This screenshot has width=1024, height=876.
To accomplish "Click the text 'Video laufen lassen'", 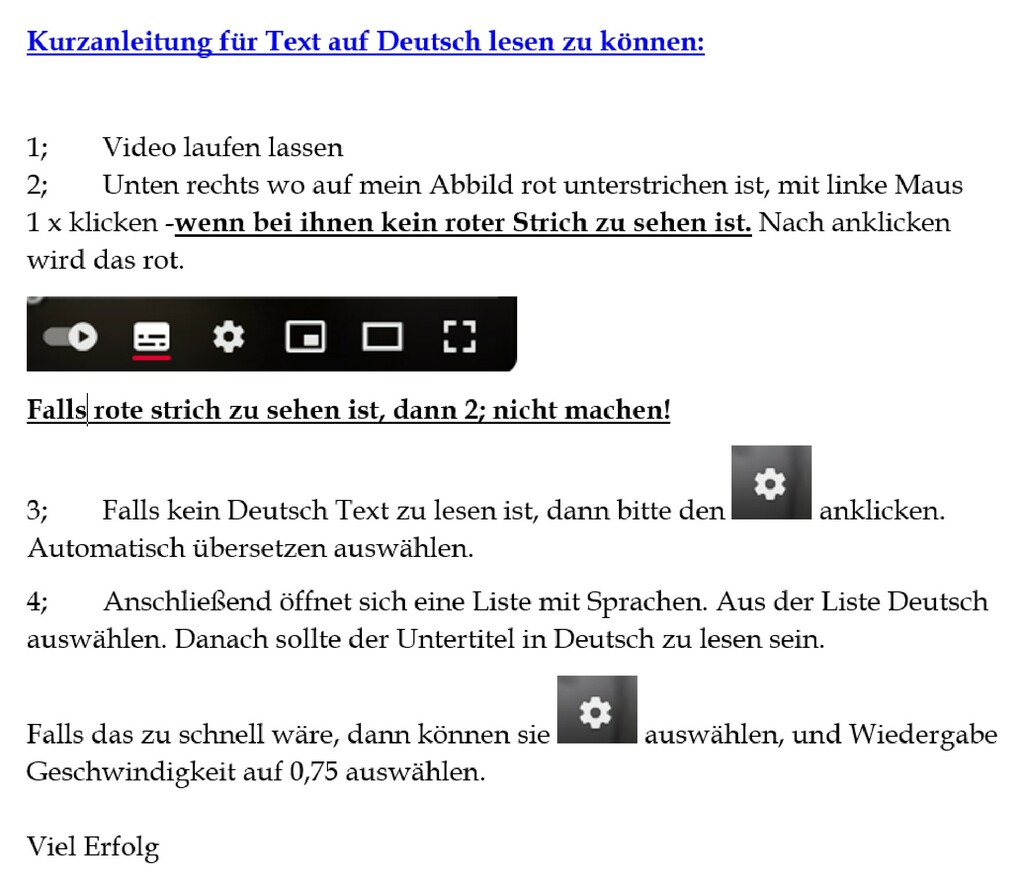I will coord(222,148).
